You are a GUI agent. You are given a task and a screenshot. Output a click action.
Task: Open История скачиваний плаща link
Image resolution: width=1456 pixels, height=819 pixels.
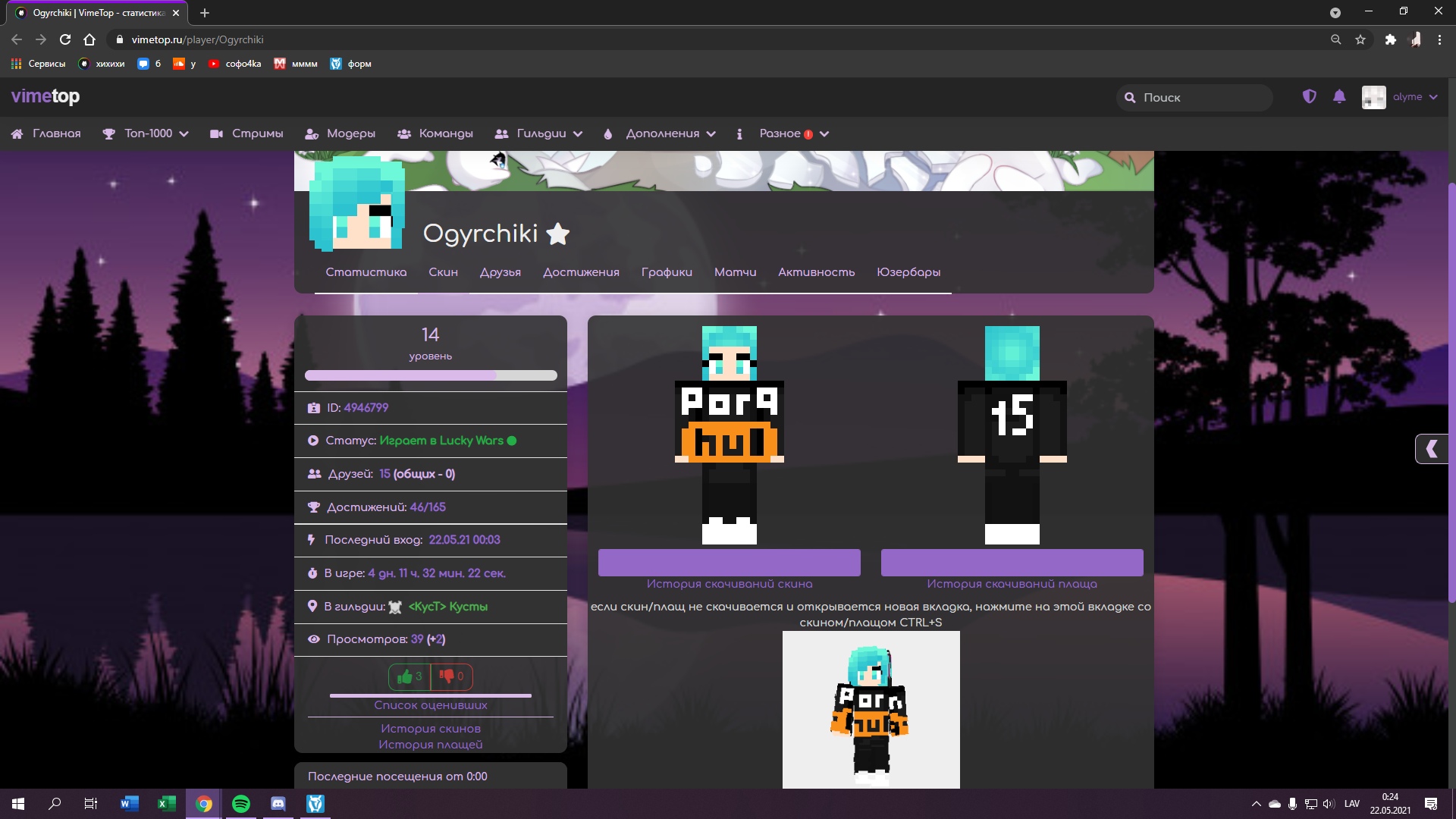pyautogui.click(x=1012, y=584)
